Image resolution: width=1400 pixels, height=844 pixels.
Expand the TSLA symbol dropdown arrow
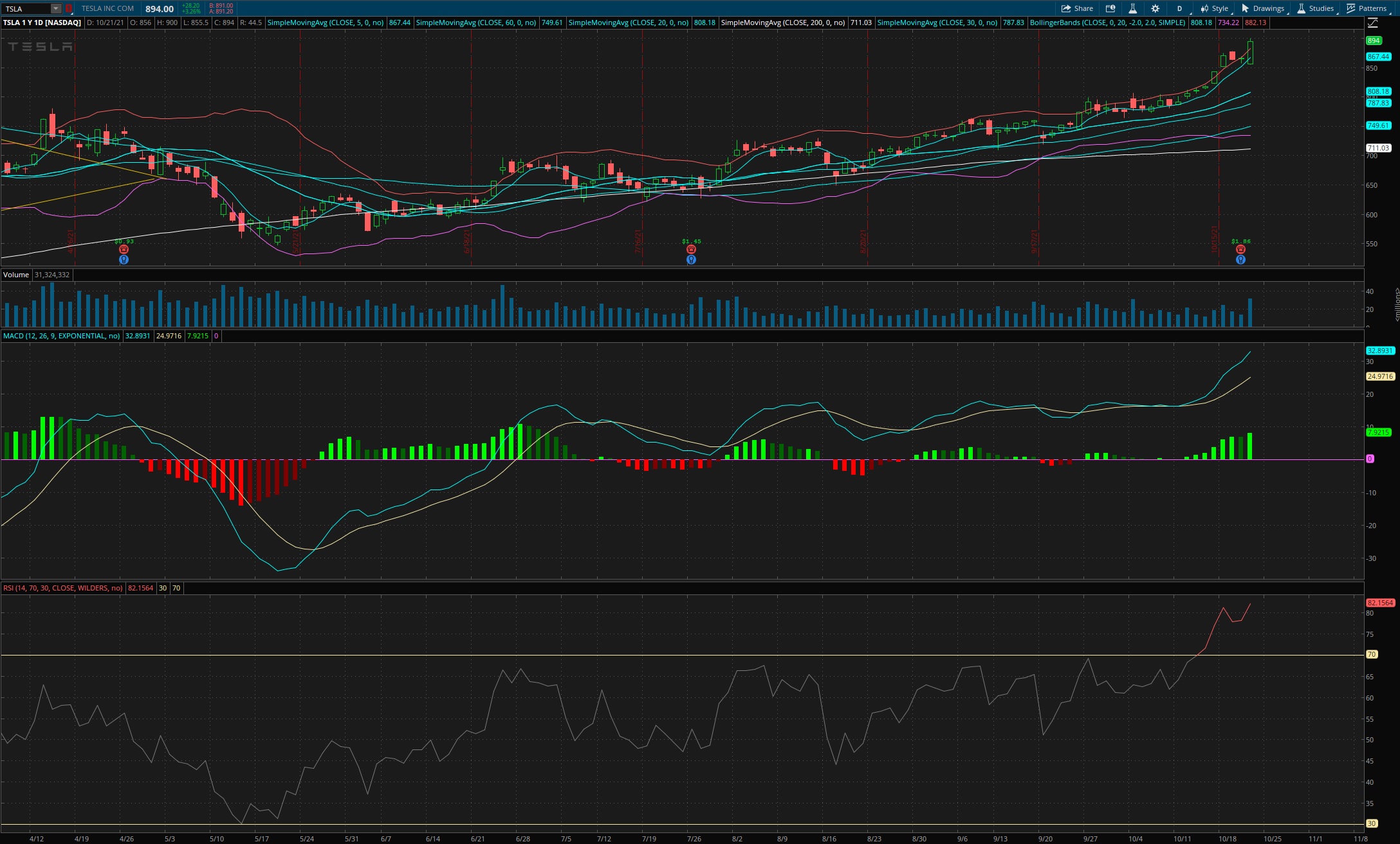pos(56,8)
